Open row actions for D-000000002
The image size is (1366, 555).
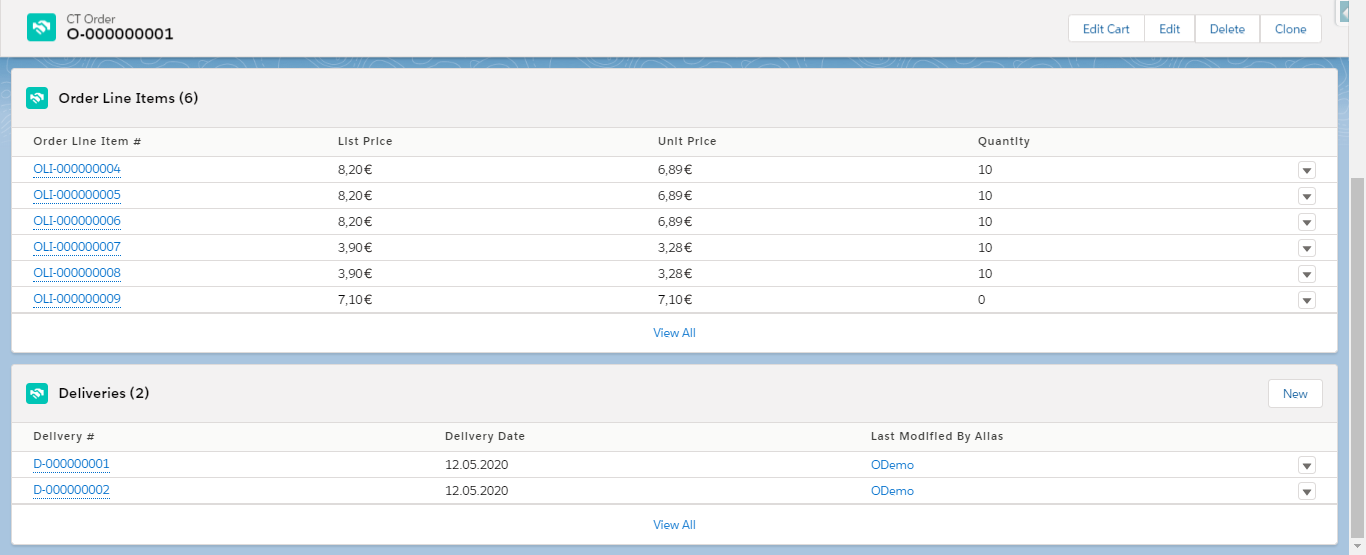pos(1306,491)
